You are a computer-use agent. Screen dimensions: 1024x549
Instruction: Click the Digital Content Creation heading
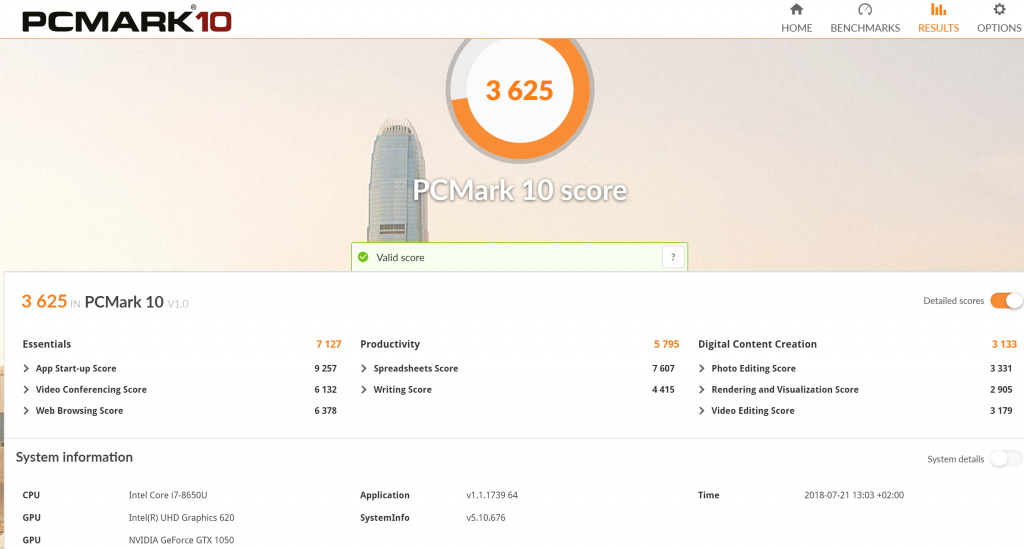[x=757, y=344]
